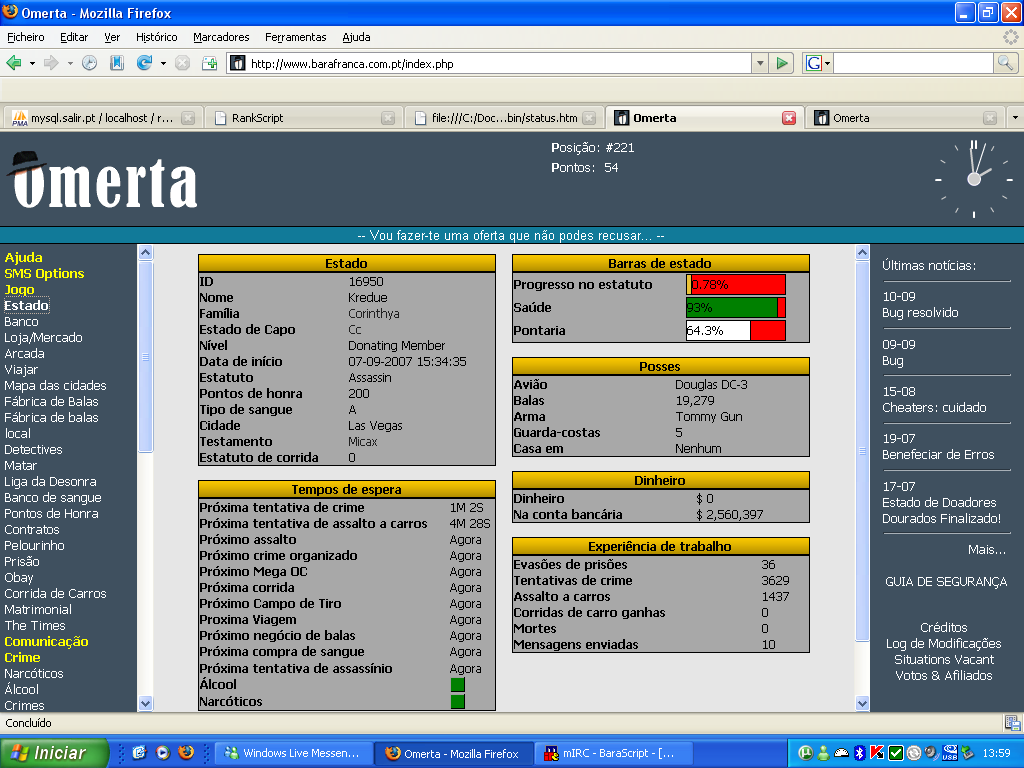
Task: Open the Marcadores menu
Action: (x=221, y=37)
